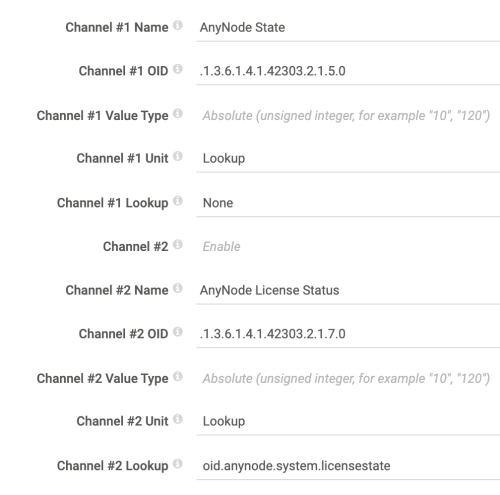Show help for Channel #1 Lookup

point(178,201)
